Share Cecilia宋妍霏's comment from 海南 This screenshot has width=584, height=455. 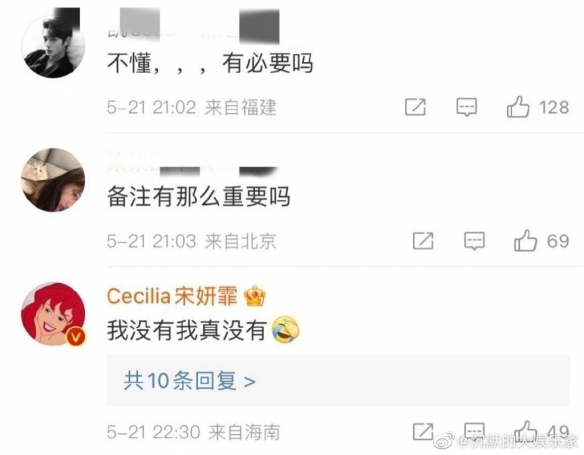coord(423,432)
